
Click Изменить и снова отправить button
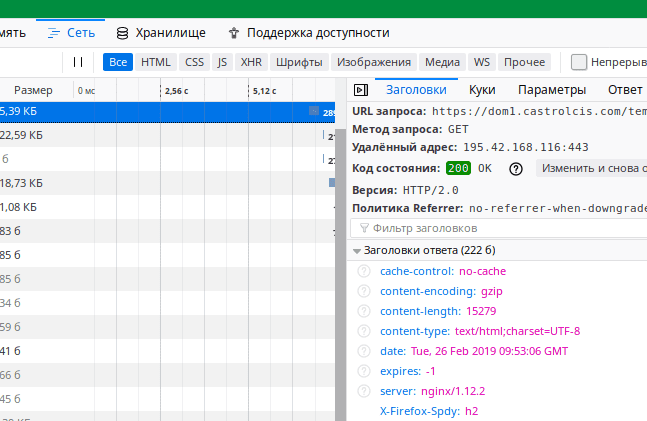click(x=592, y=168)
